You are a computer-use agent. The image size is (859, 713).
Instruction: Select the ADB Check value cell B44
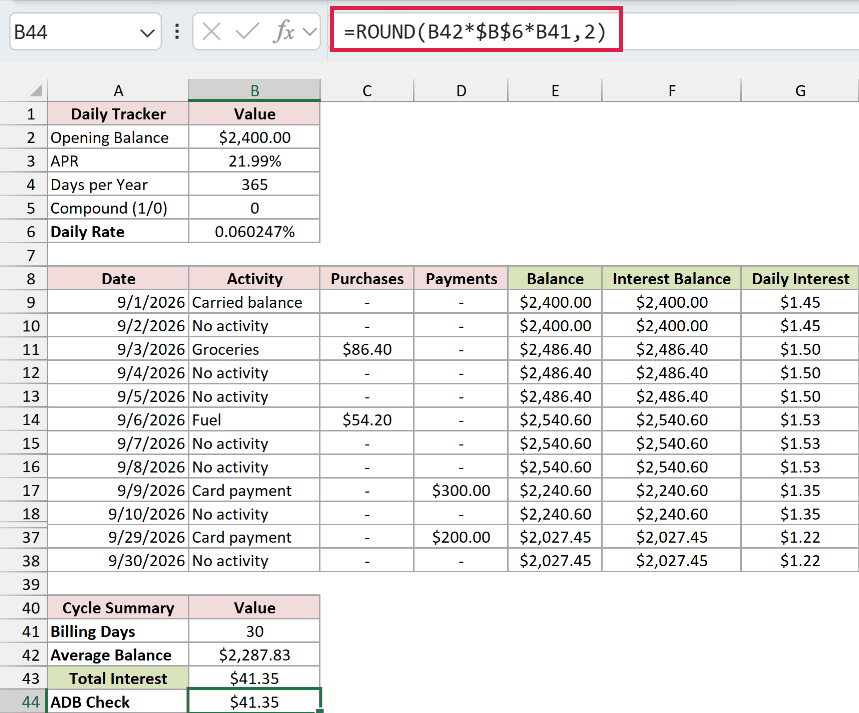tap(255, 702)
